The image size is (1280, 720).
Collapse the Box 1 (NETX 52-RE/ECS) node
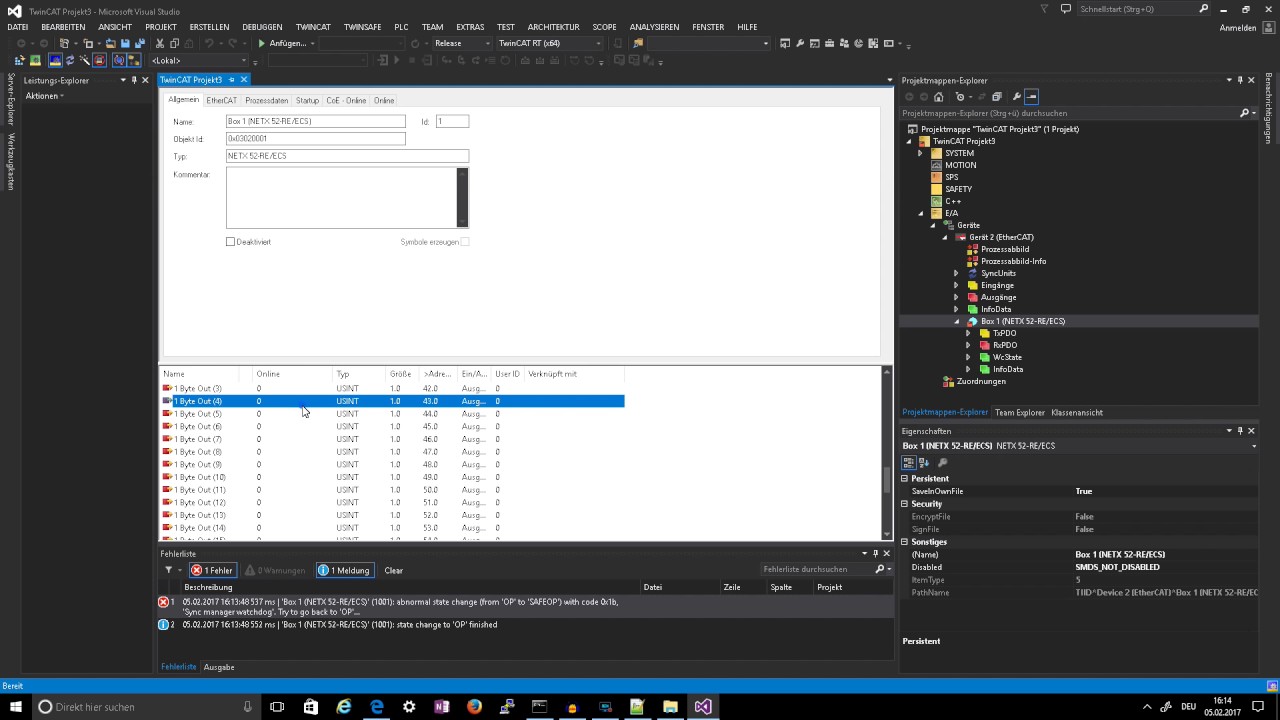click(x=957, y=321)
